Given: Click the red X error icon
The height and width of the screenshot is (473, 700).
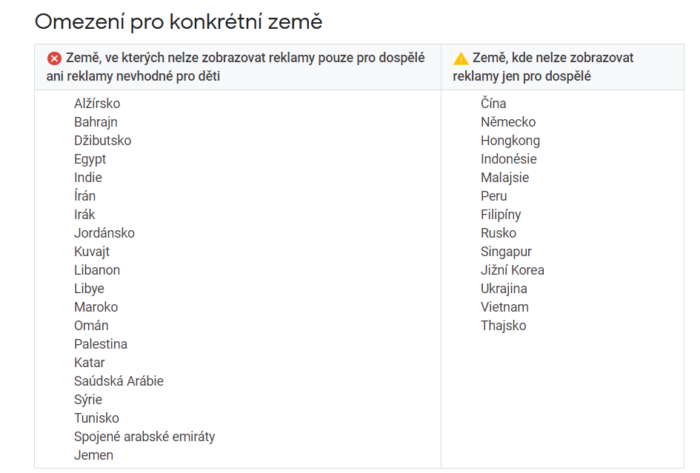Looking at the screenshot, I should 54,58.
